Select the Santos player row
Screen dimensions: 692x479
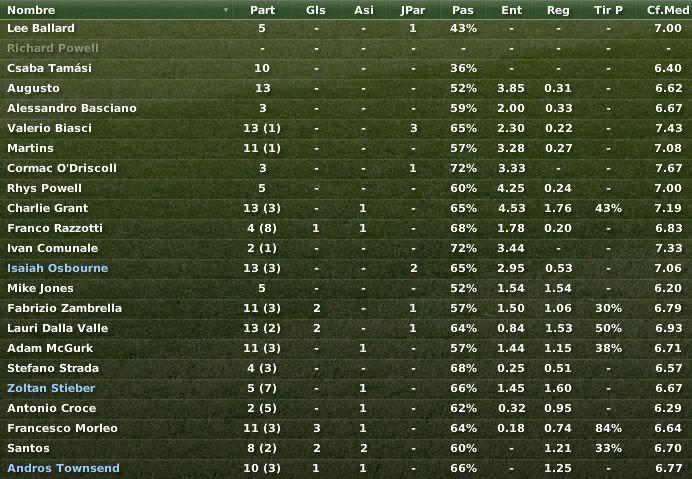click(x=346, y=448)
